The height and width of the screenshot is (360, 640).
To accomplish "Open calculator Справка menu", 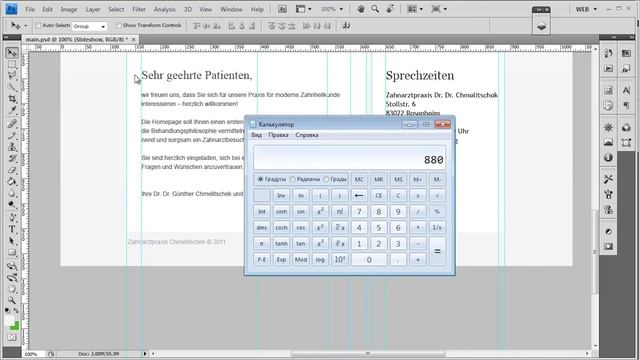I will point(307,135).
